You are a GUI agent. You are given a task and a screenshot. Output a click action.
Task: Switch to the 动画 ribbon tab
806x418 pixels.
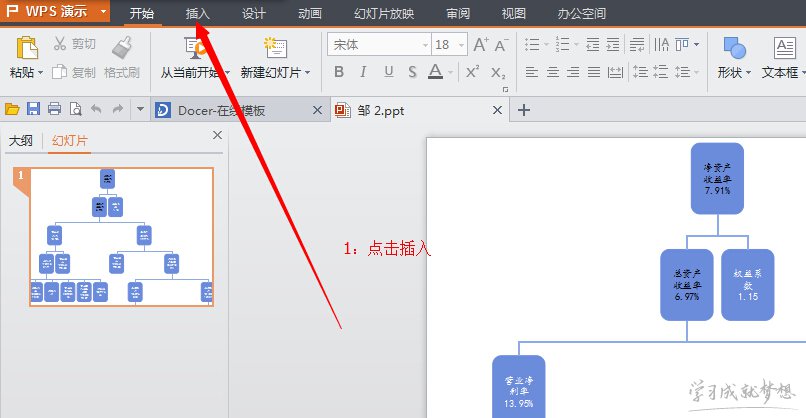310,13
